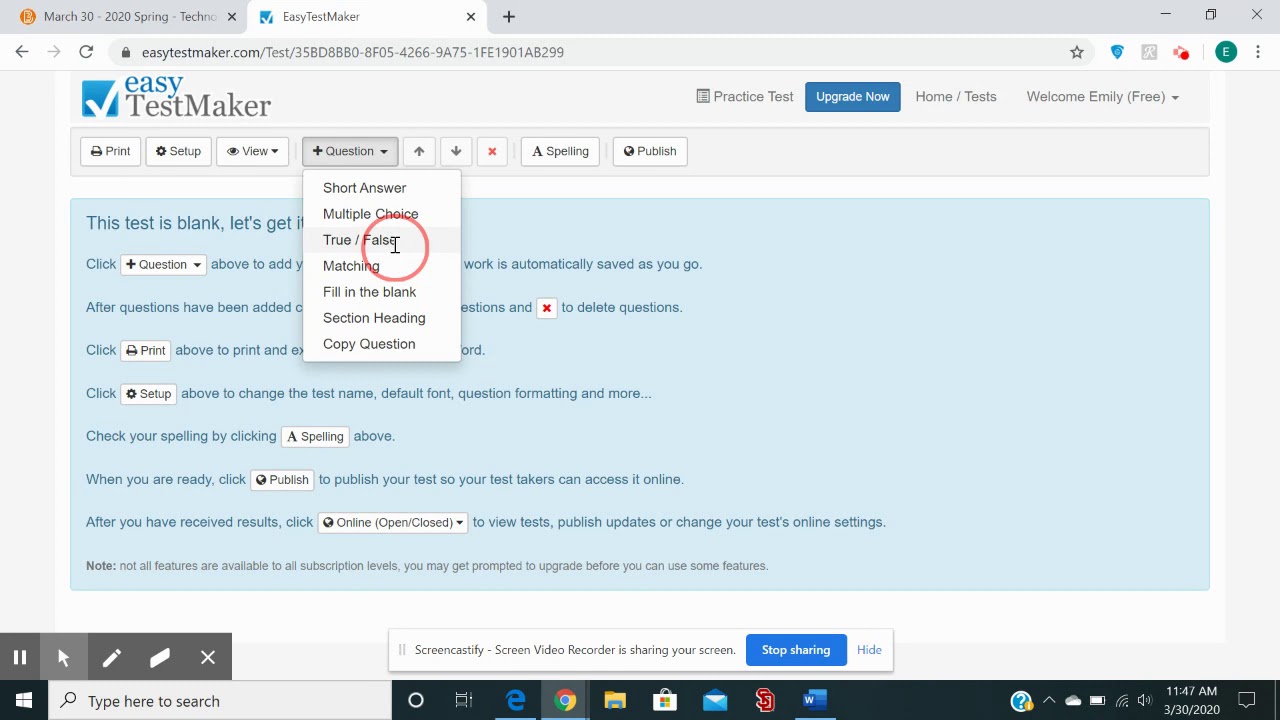
Task: Click the address bar URL
Action: tap(353, 52)
